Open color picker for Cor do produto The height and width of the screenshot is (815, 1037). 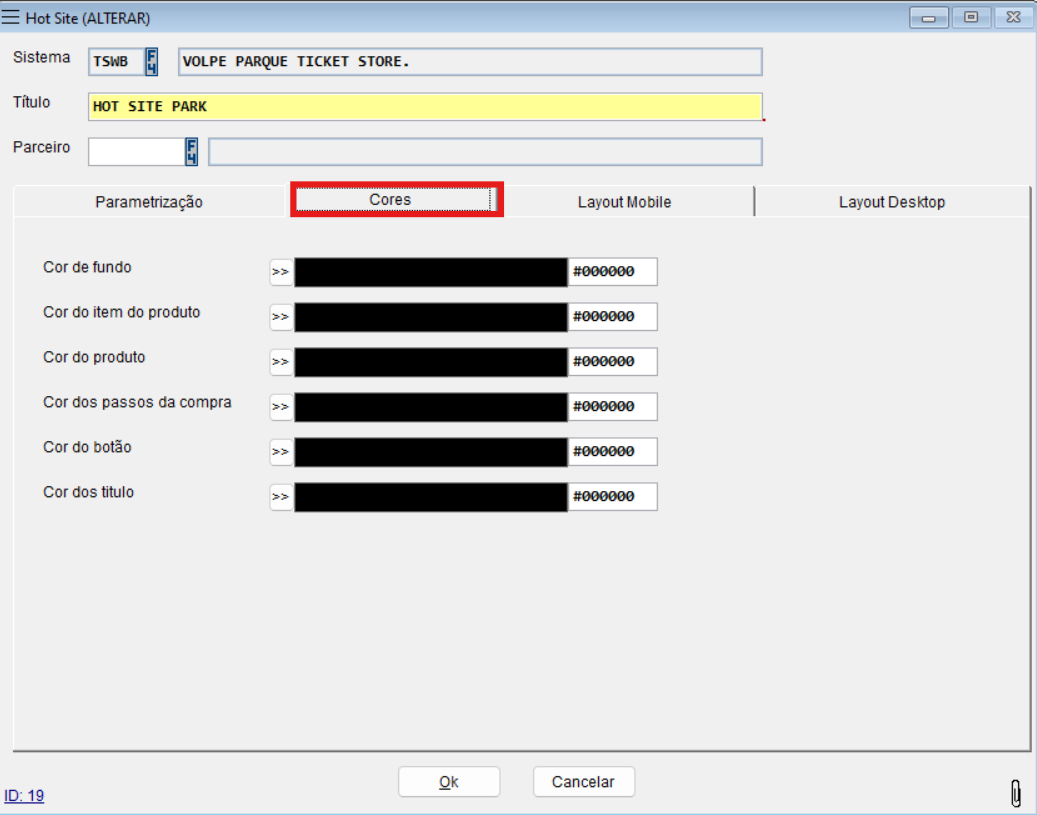click(x=281, y=362)
